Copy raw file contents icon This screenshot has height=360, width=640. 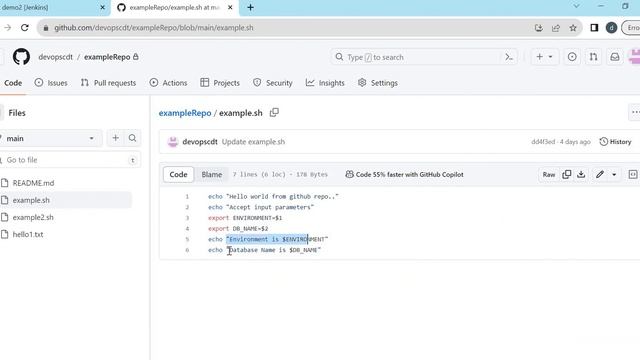click(x=567, y=174)
